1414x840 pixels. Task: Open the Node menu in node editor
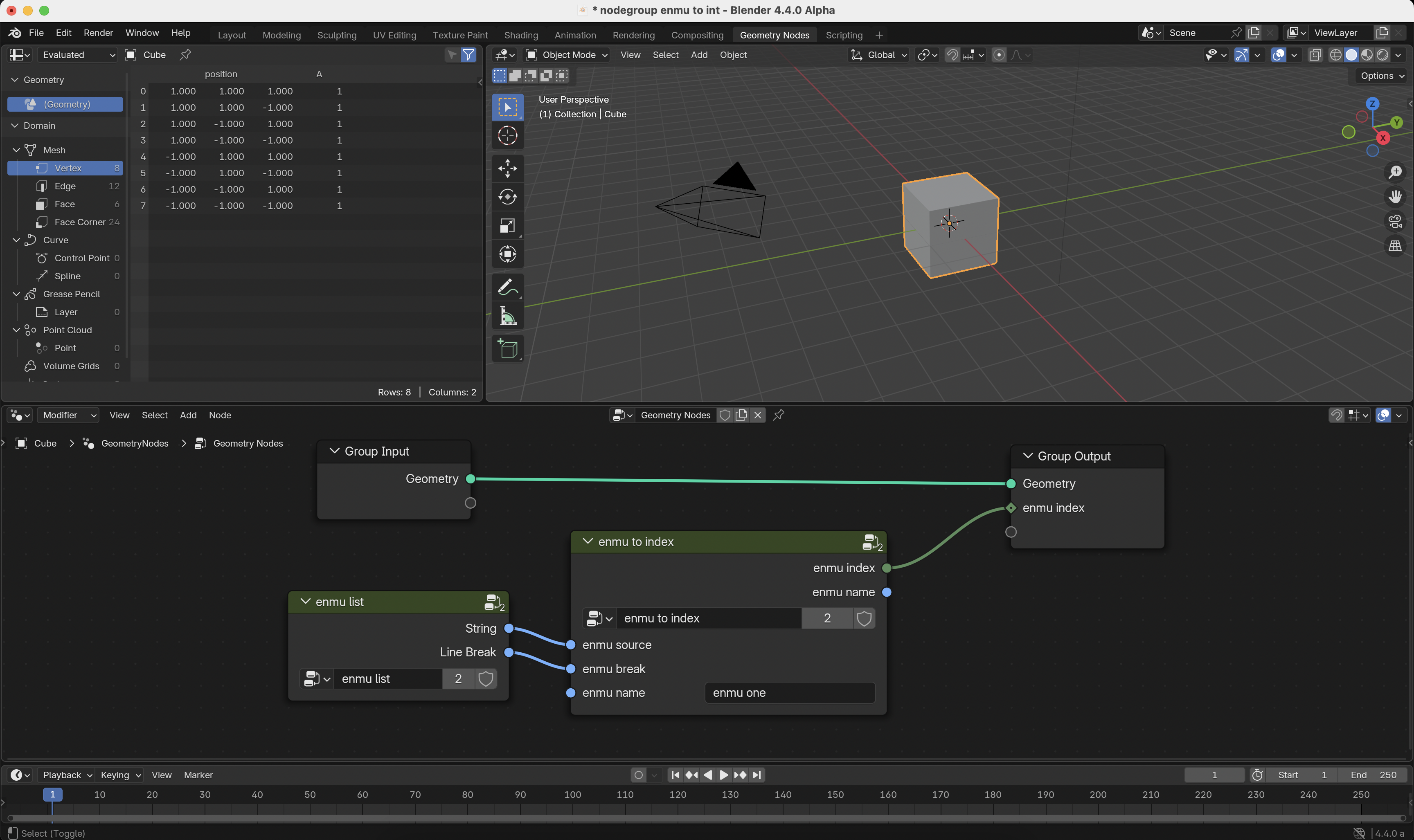coord(220,415)
